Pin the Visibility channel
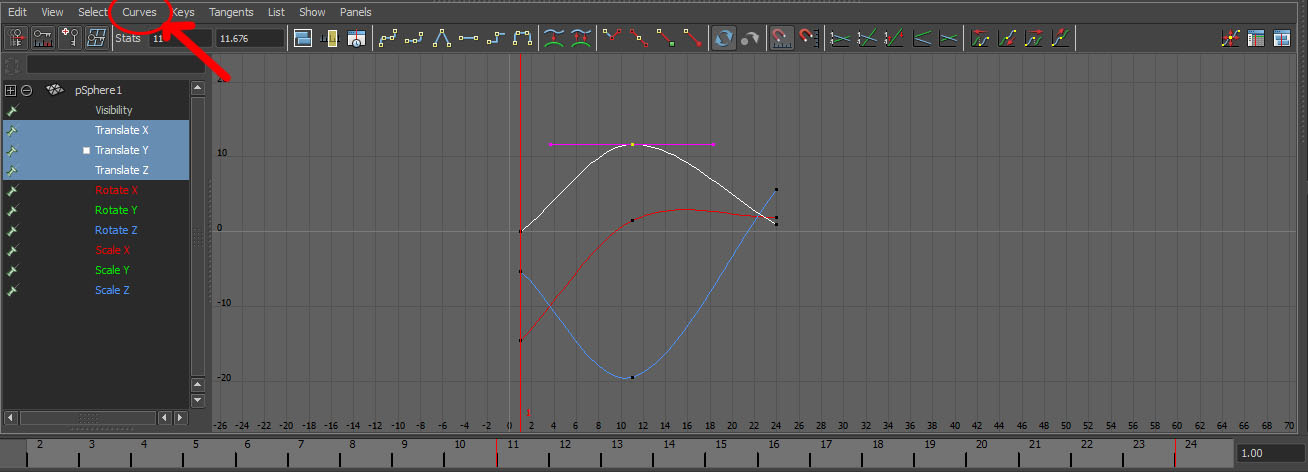Image resolution: width=1308 pixels, height=472 pixels. click(x=12, y=110)
